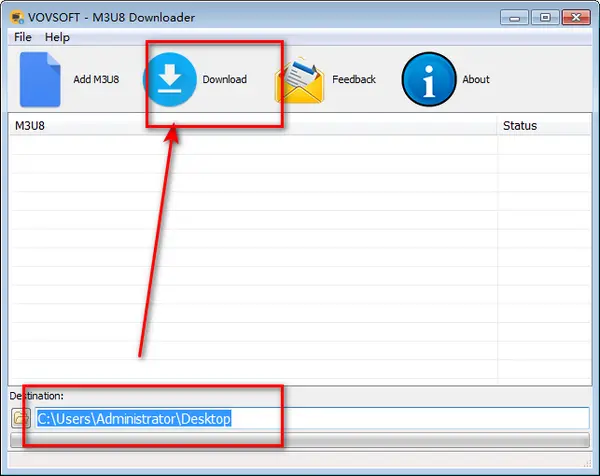Click the Status column header
600x476 pixels.
pyautogui.click(x=544, y=126)
